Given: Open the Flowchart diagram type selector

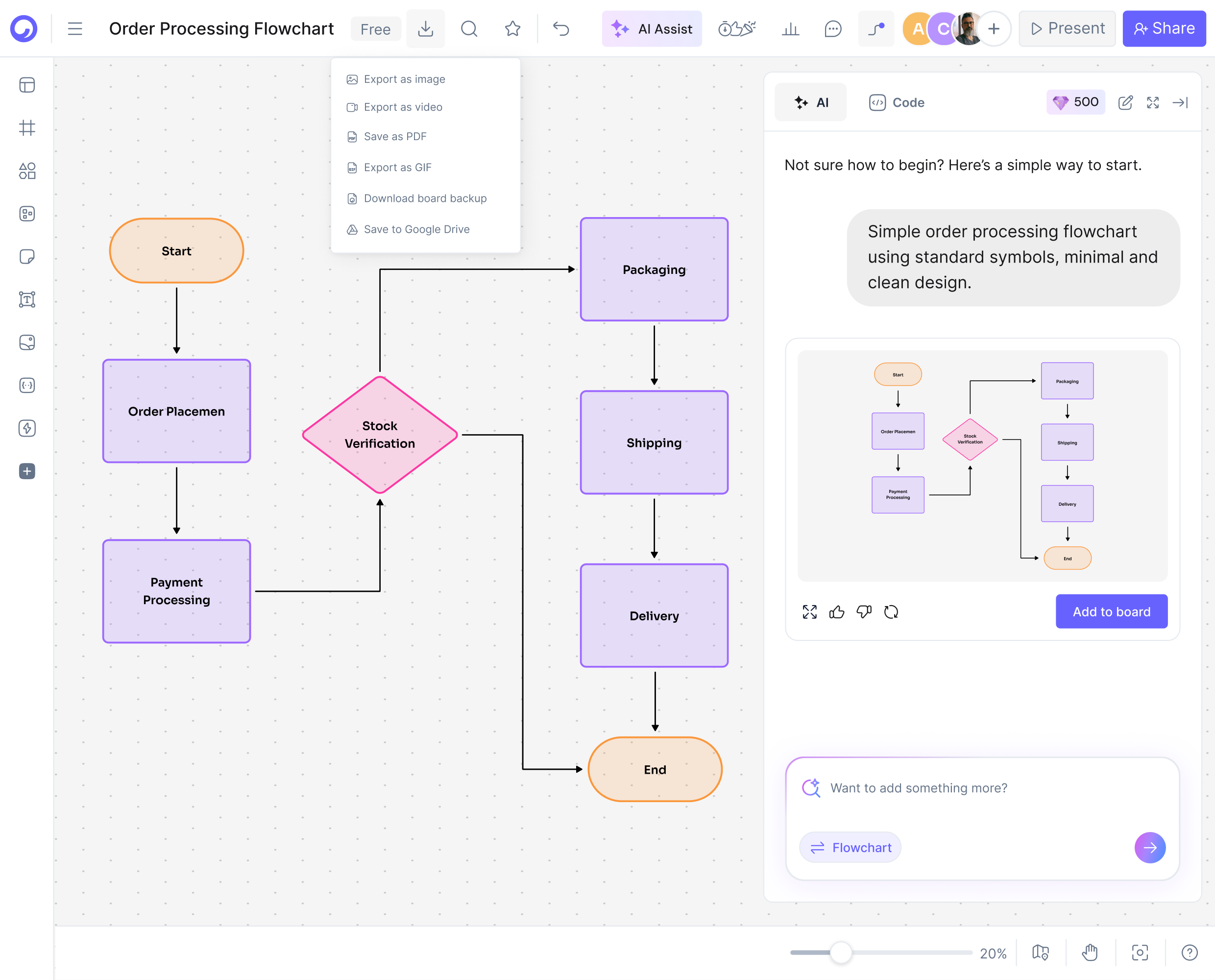Looking at the screenshot, I should tap(850, 847).
